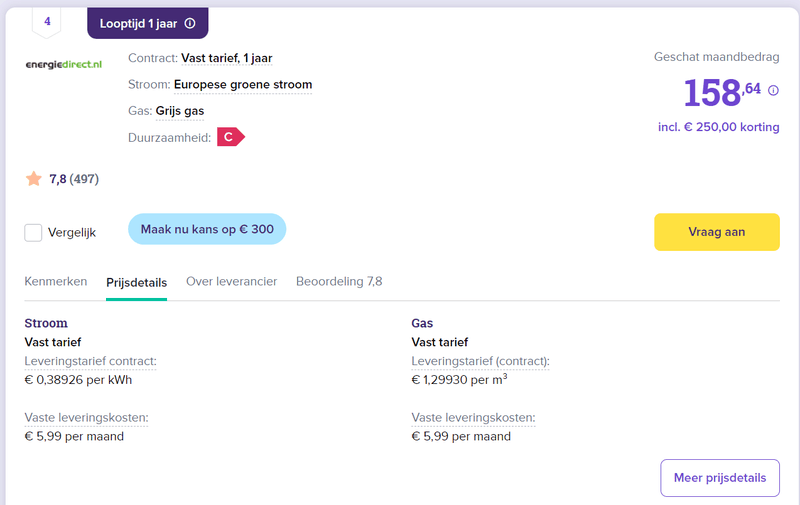Click Vast tarief under the Gas heading
800x505 pixels.
click(439, 342)
